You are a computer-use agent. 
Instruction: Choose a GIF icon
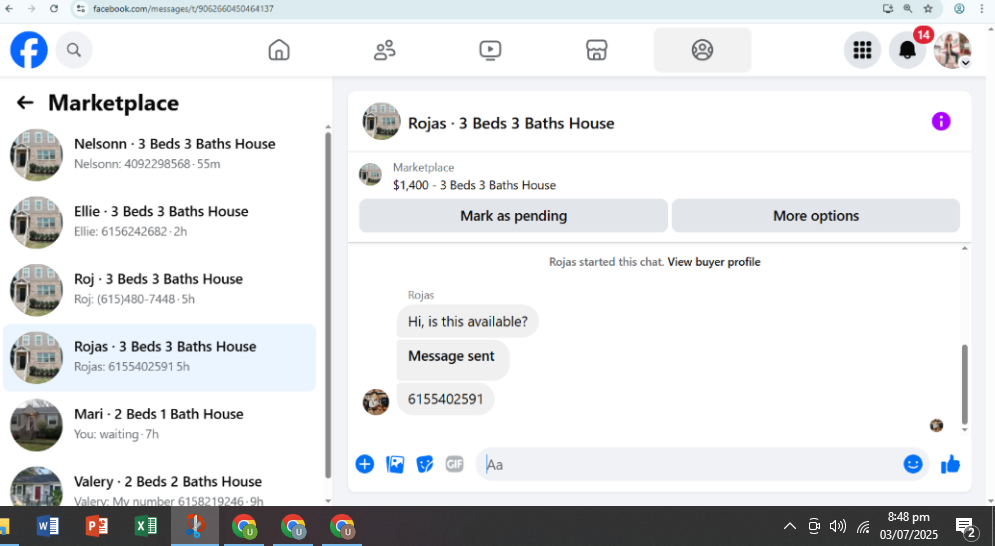(x=454, y=464)
